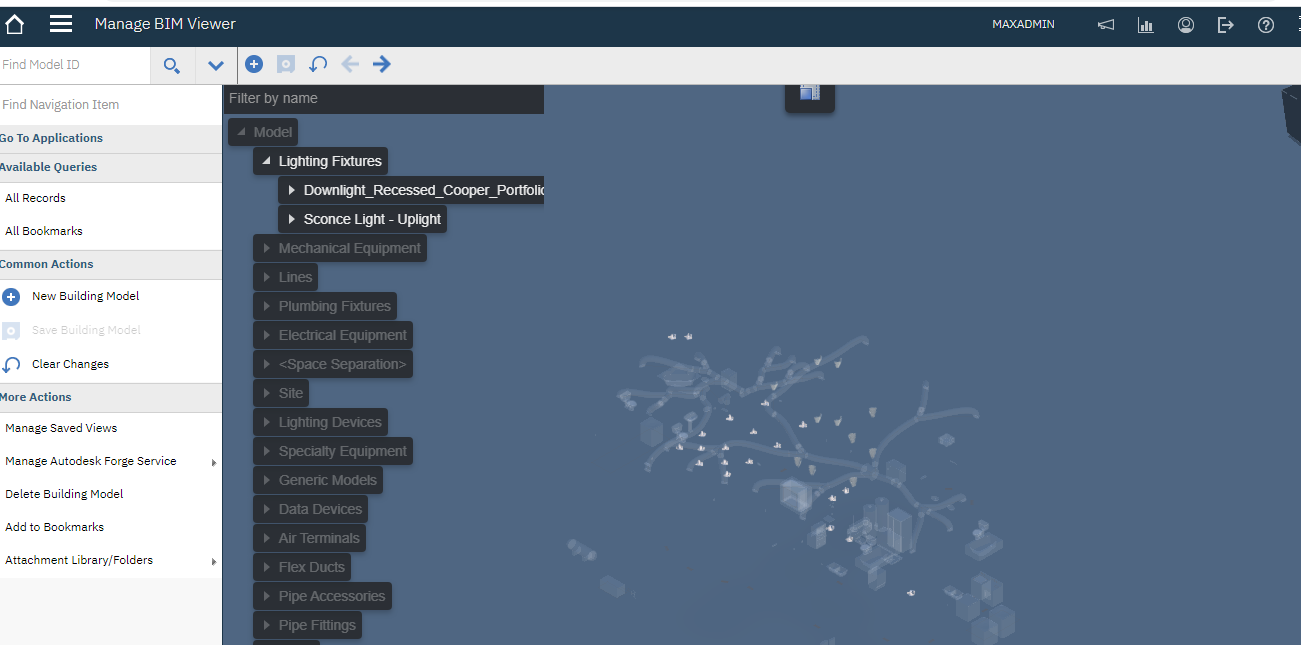Expand the Sconce Light - Uplight node
The width and height of the screenshot is (1301, 645).
click(291, 219)
